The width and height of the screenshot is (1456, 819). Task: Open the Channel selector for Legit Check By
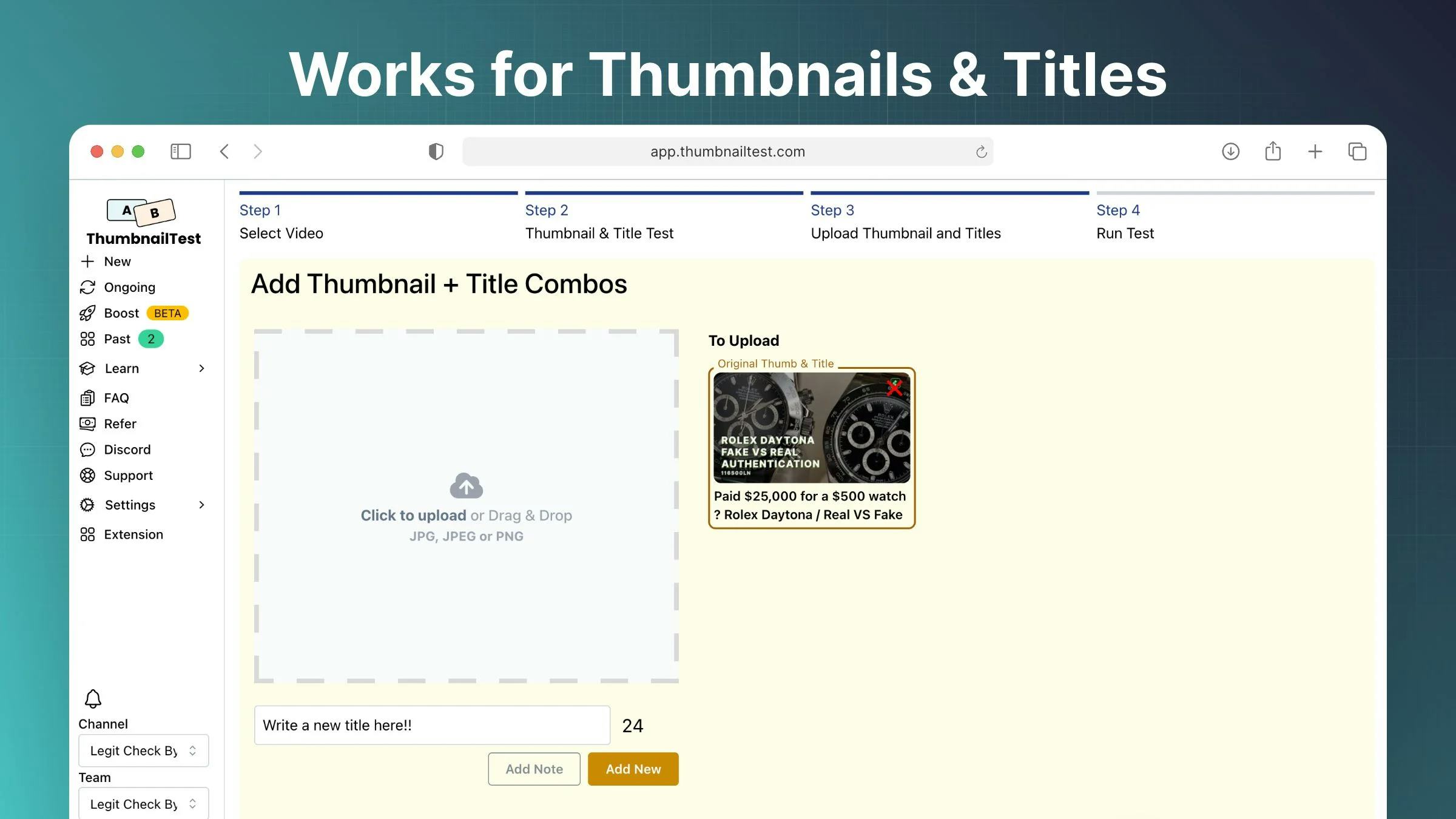pos(143,750)
